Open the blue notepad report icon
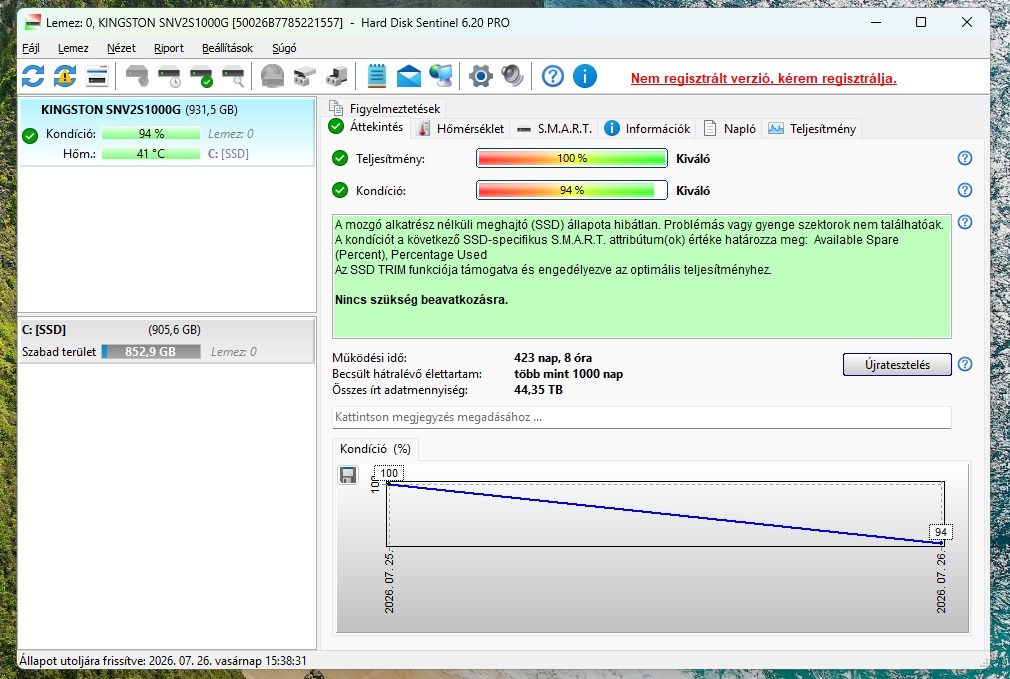This screenshot has width=1010, height=679. (377, 76)
